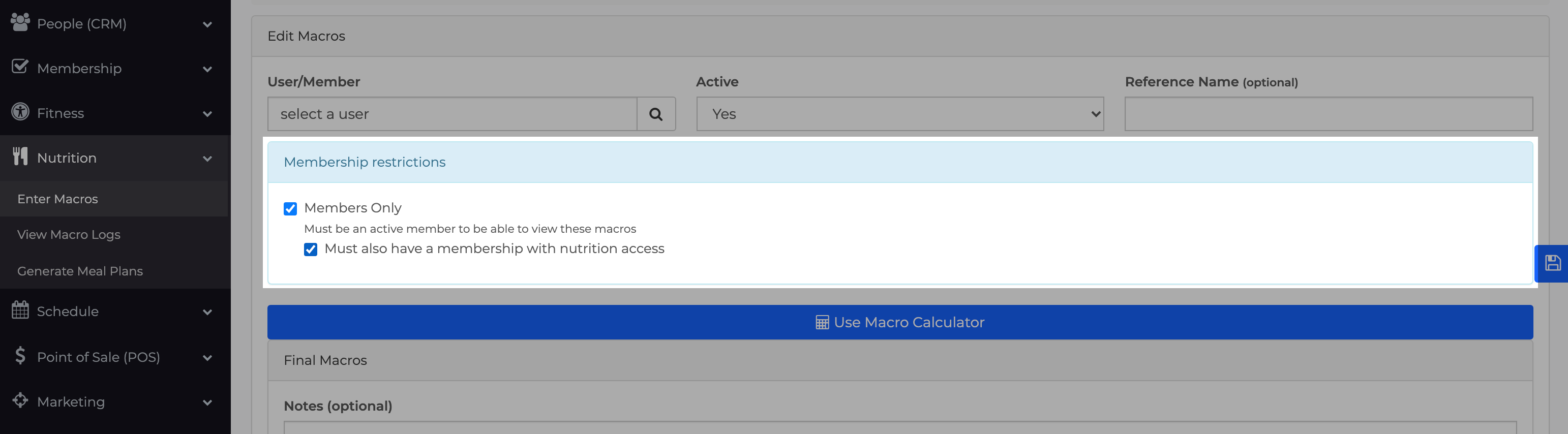Collapse the Nutrition menu chevron
Image resolution: width=1568 pixels, height=434 pixels.
(207, 159)
